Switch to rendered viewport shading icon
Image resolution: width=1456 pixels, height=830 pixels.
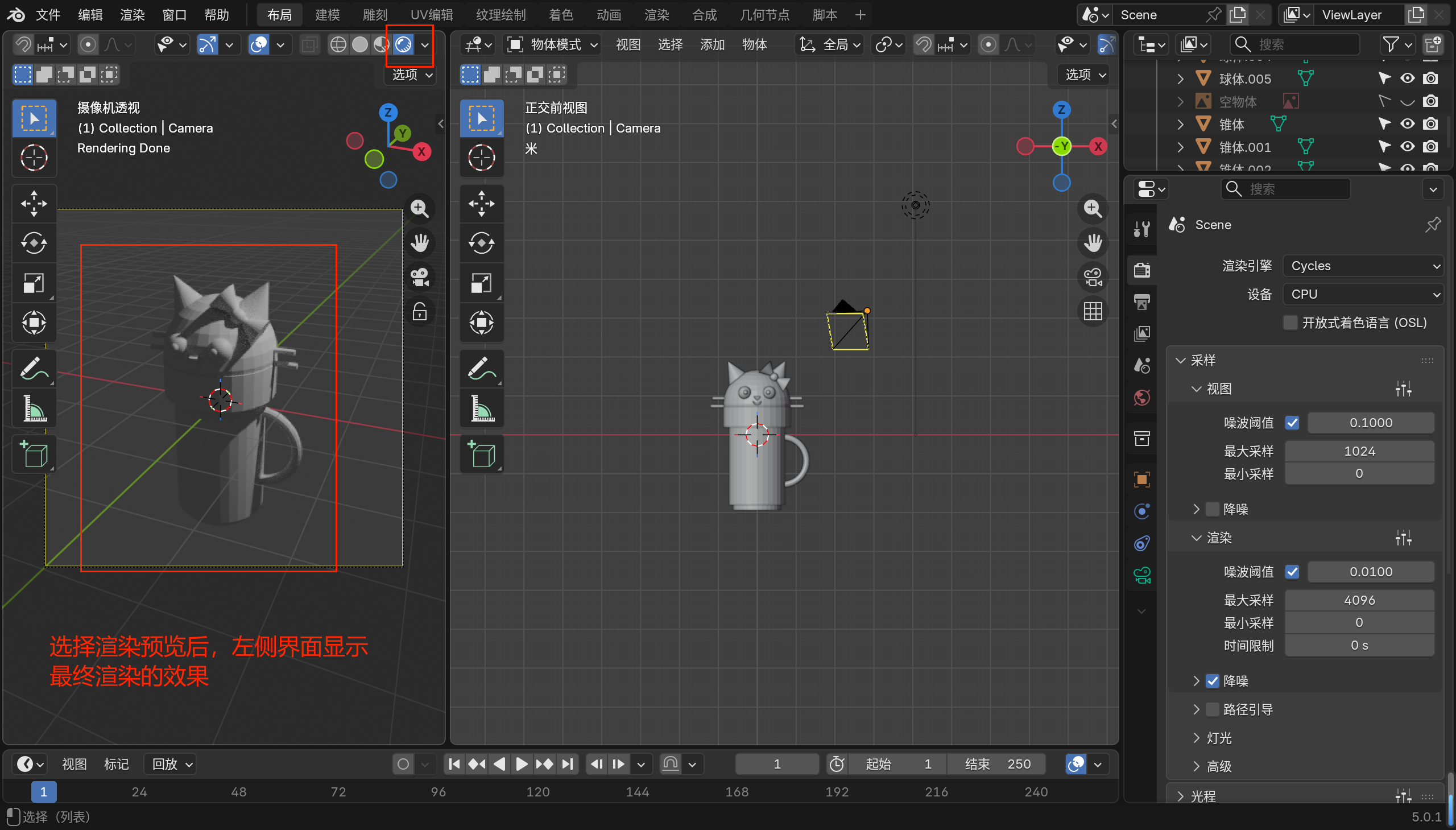pyautogui.click(x=403, y=44)
